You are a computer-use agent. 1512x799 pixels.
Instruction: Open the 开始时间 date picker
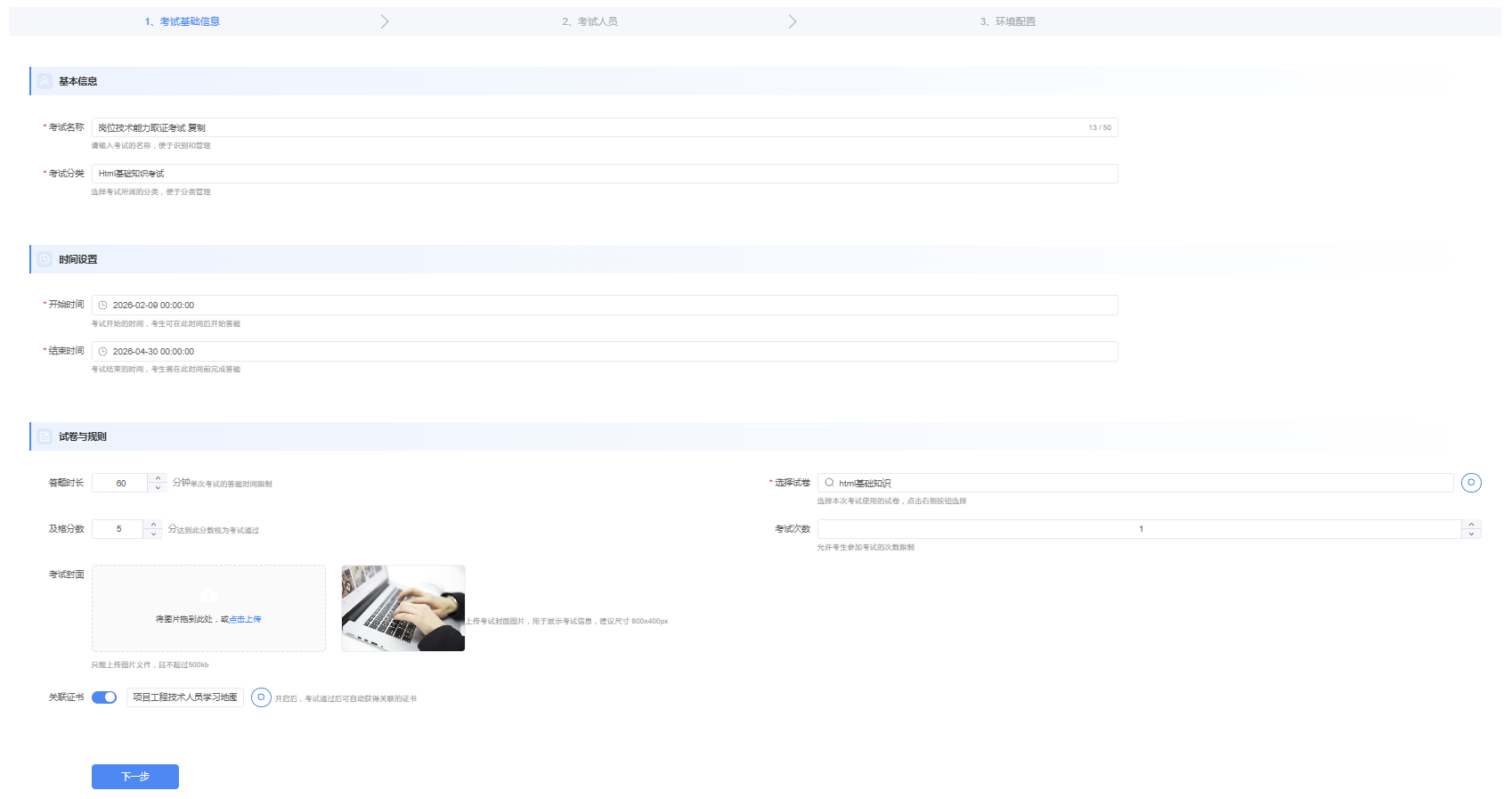pyautogui.click(x=604, y=306)
